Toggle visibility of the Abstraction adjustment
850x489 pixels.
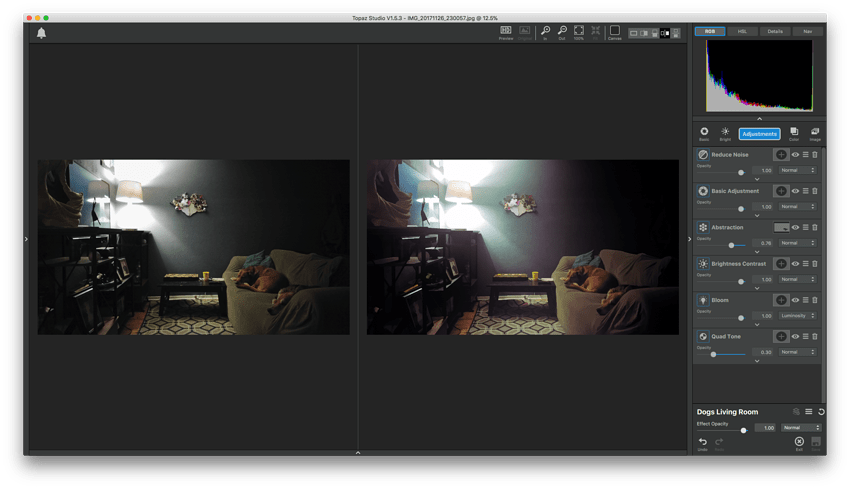[796, 228]
